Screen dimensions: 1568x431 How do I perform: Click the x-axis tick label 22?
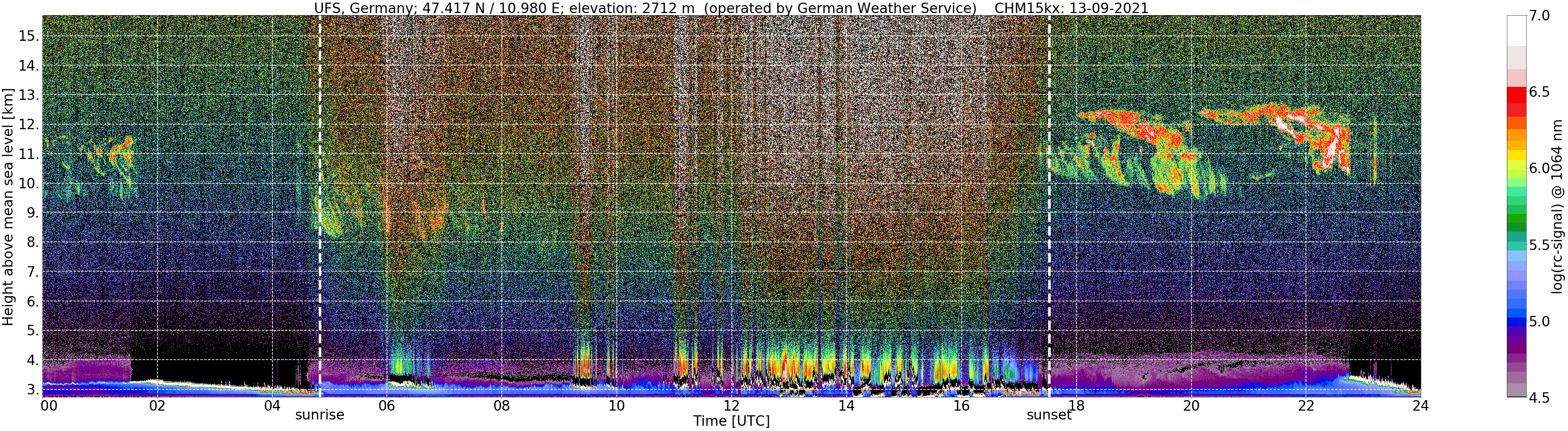(1306, 405)
